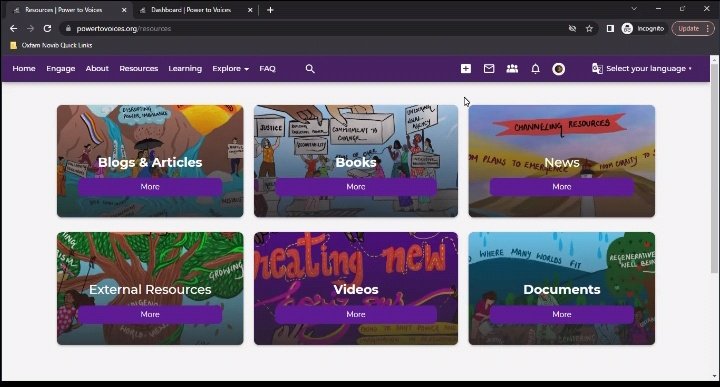
Task: Open the notifications bell icon
Action: point(535,69)
